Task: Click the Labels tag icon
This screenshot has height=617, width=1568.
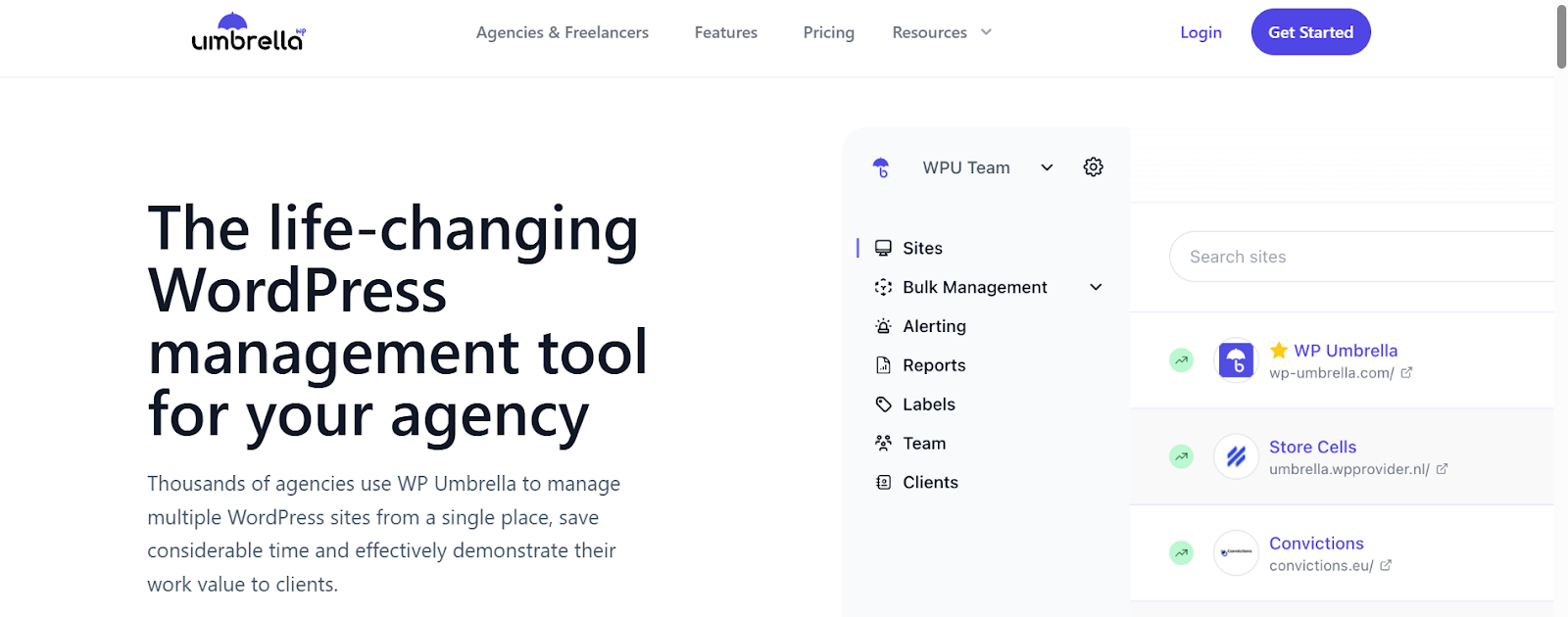Action: point(883,404)
